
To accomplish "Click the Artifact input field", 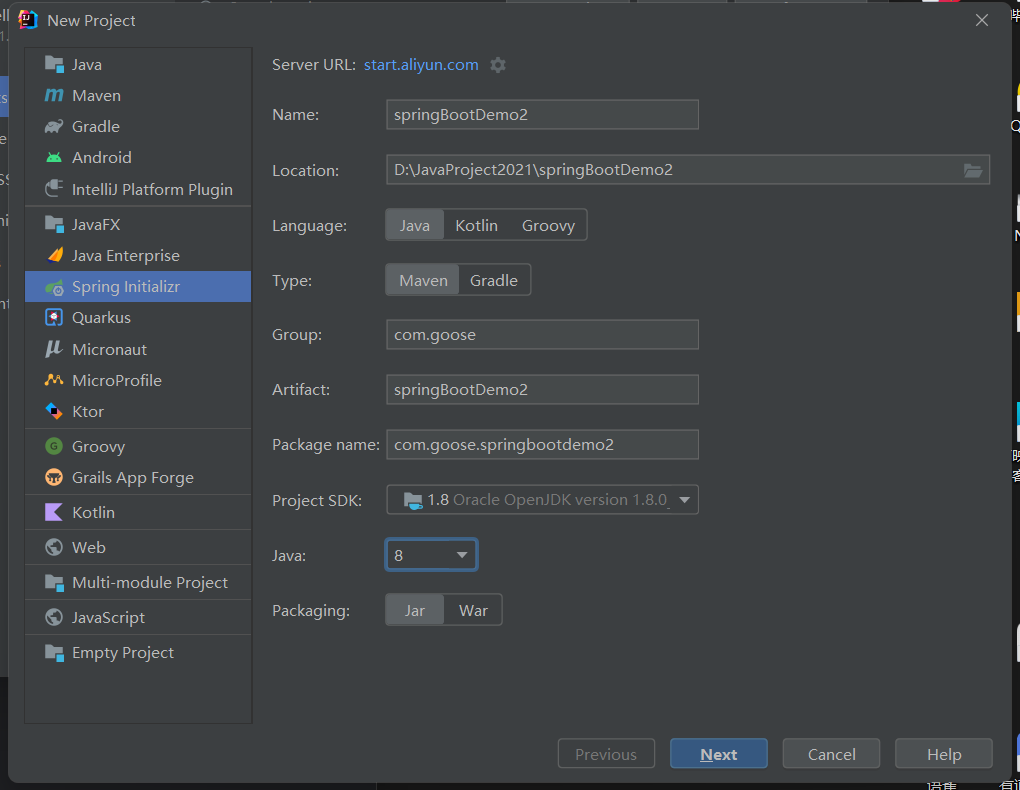I will [x=543, y=389].
